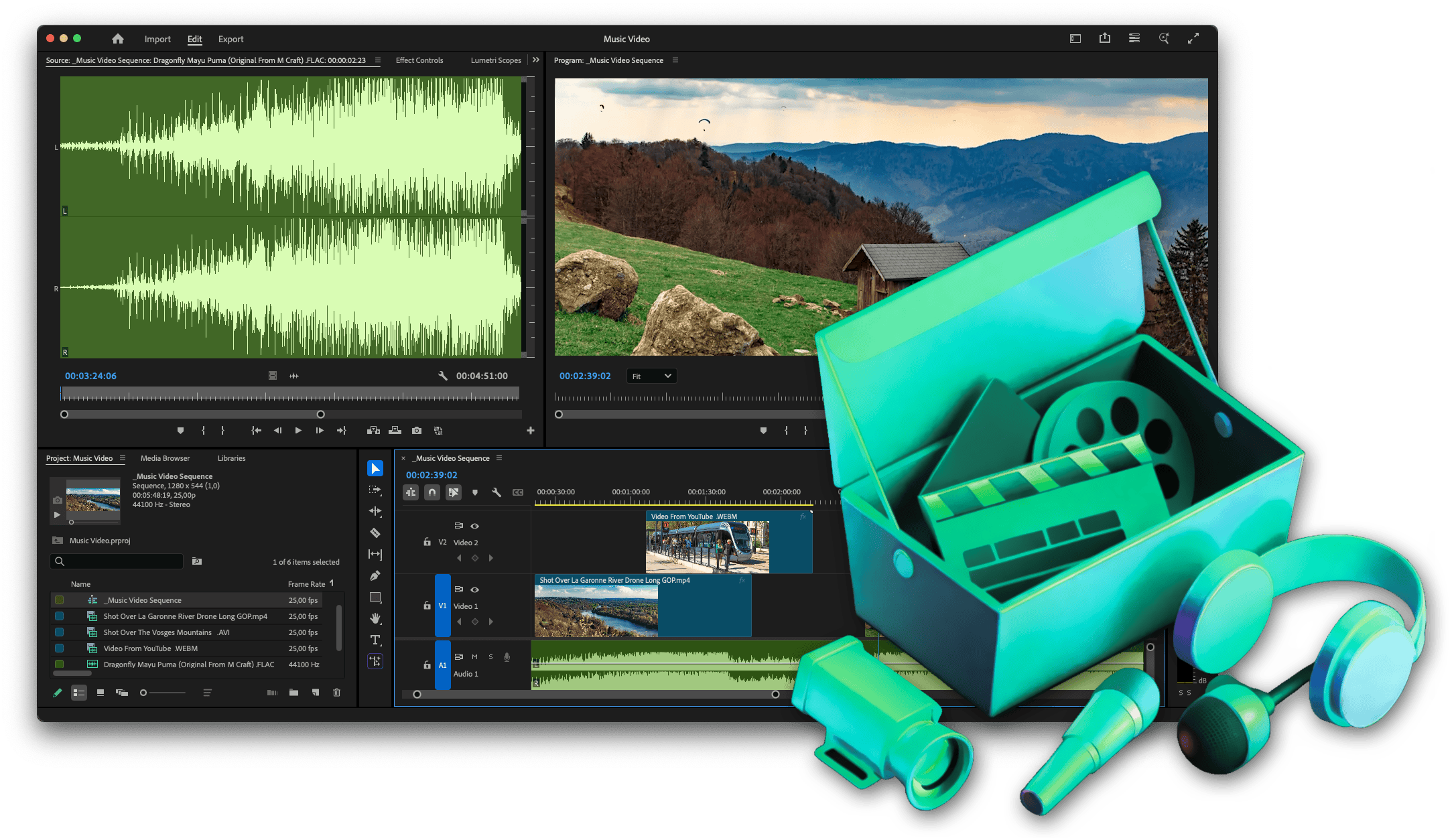Image resolution: width=1456 pixels, height=838 pixels.
Task: Adjust the project panel thumbnail zoom slider
Action: tap(143, 693)
